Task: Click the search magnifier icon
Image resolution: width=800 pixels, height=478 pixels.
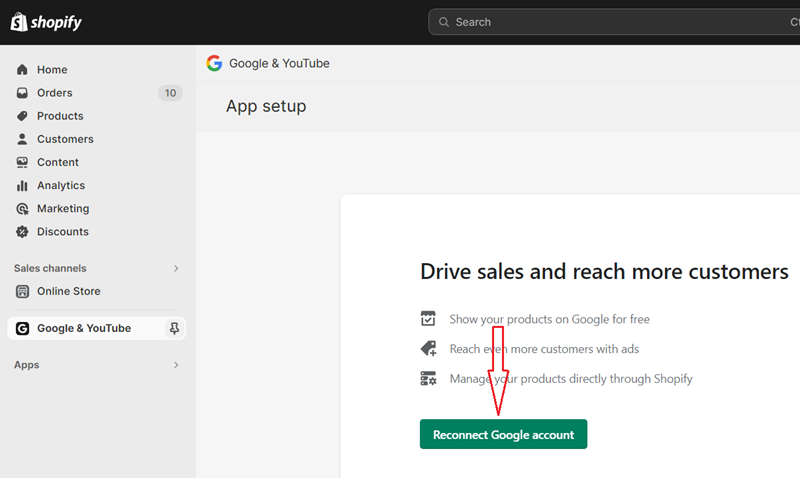Action: coord(444,22)
